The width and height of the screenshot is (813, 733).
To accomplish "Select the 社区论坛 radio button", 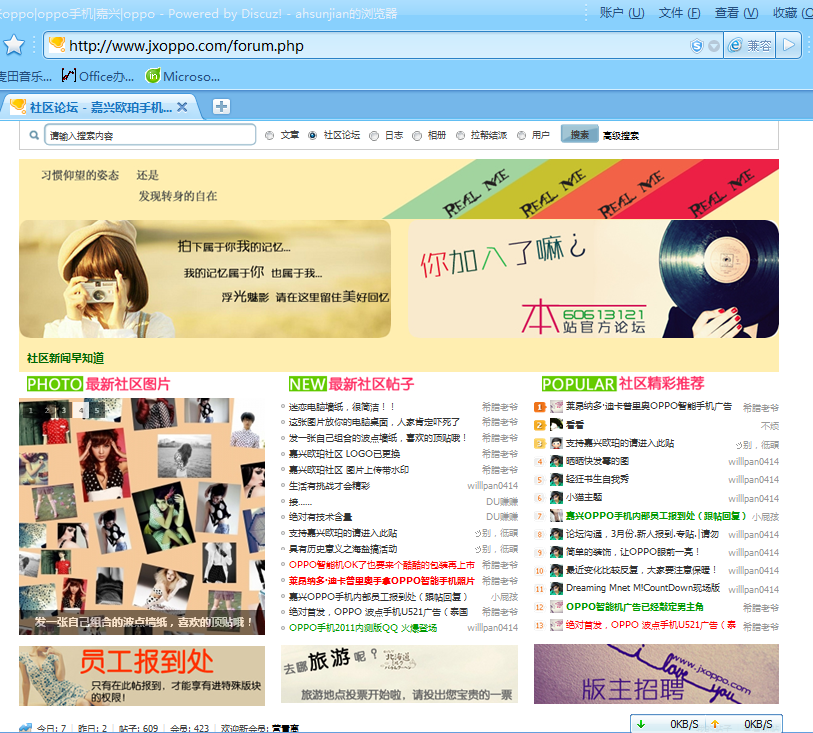I will click(x=312, y=135).
